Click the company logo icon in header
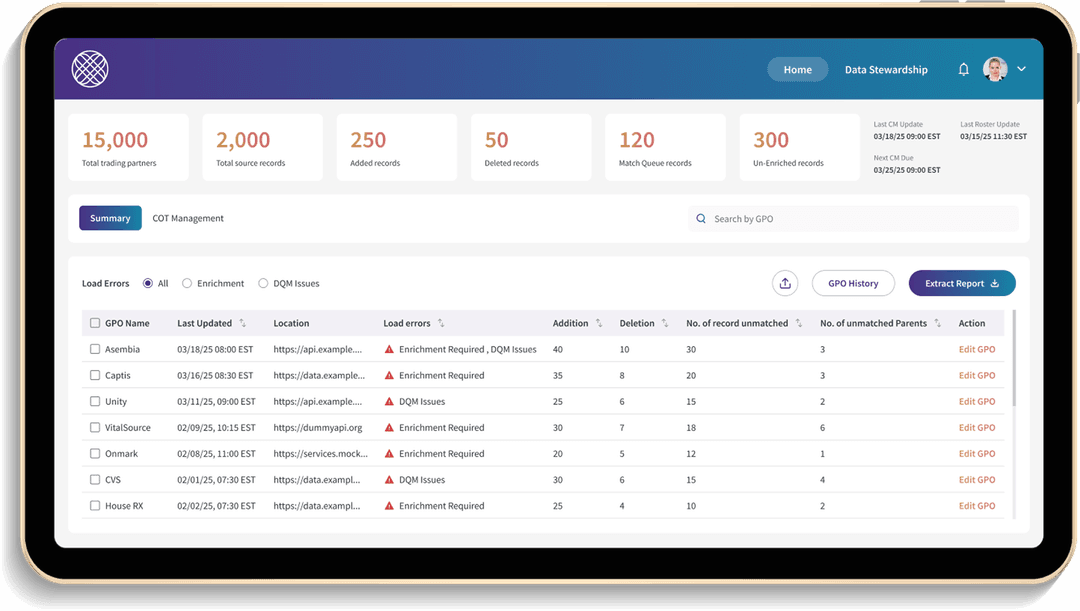Viewport: 1080px width, 611px height. (90, 69)
